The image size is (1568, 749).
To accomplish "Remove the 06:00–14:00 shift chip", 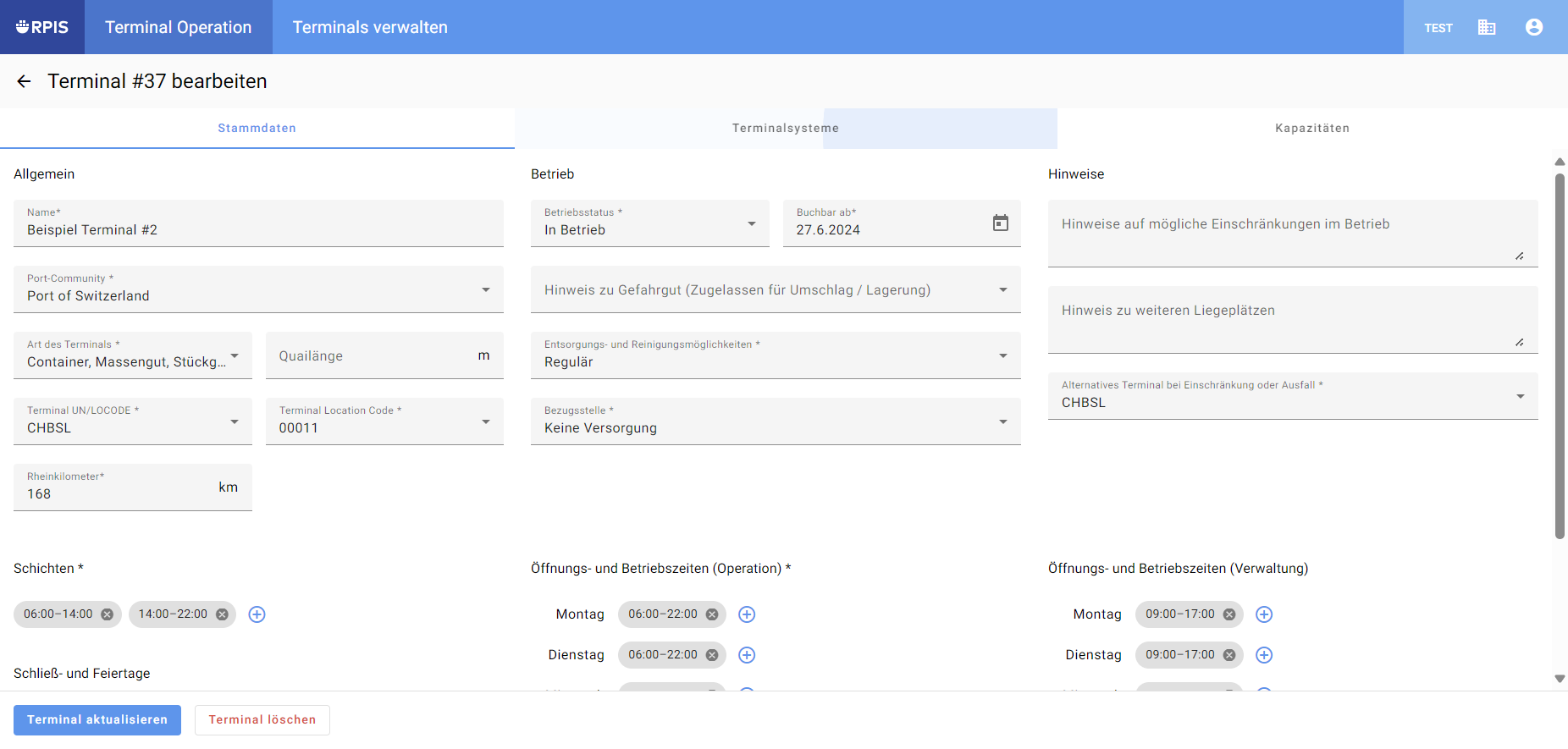I will [108, 614].
